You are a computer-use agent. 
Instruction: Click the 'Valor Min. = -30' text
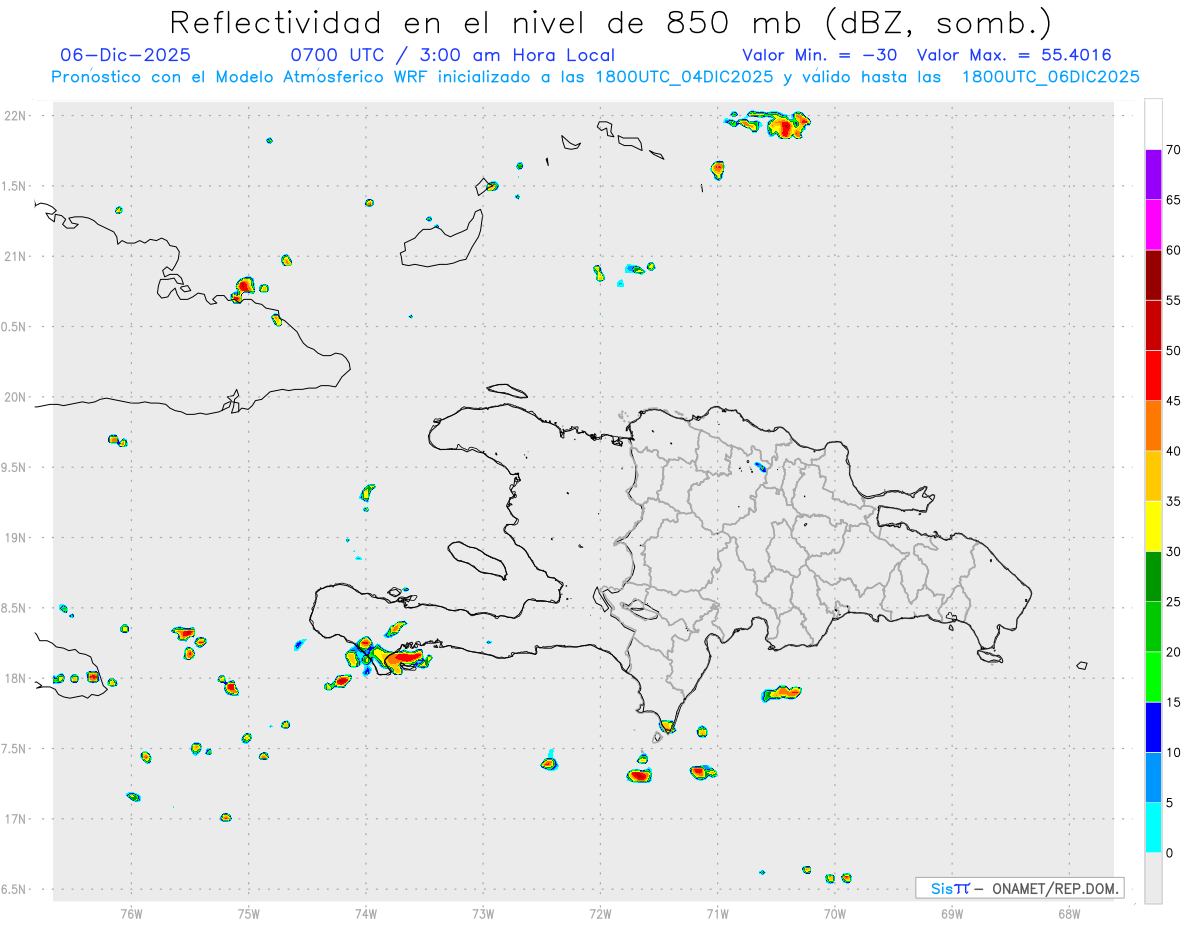820,55
